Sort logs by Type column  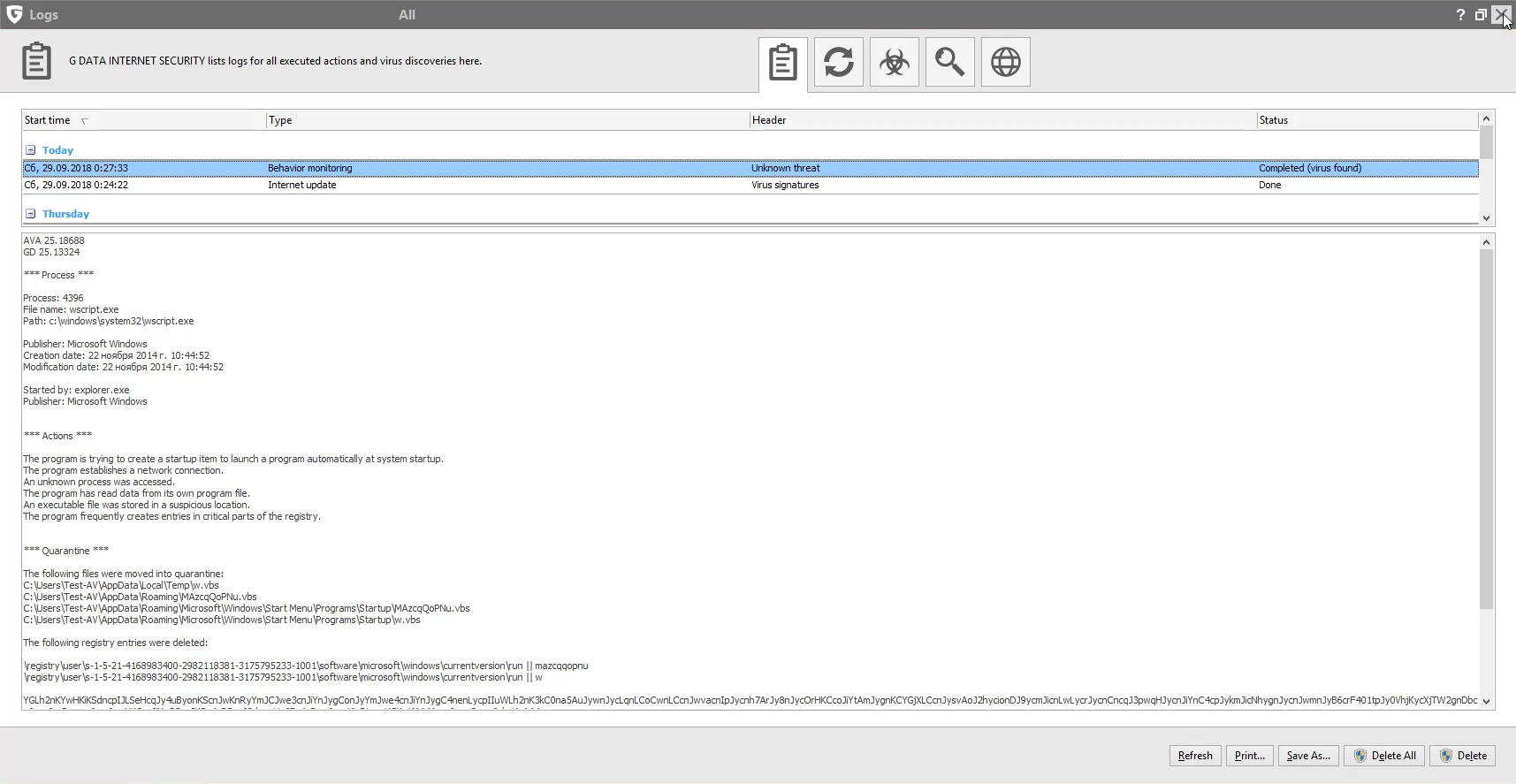pos(508,120)
